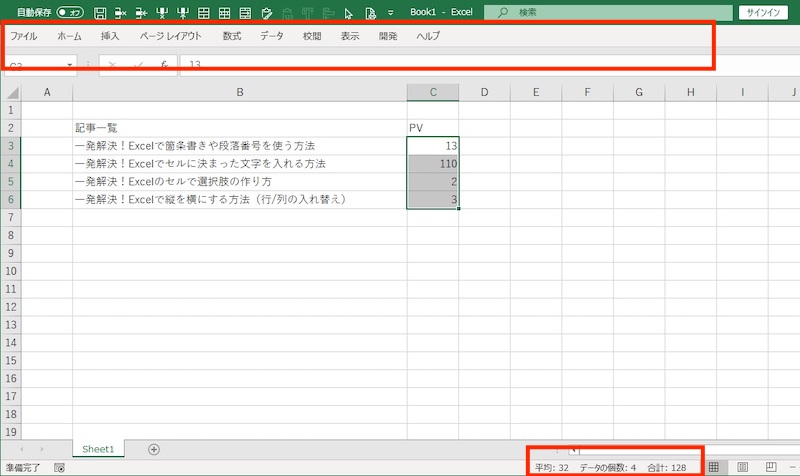Switch to Normal view icon
Screen dimensions: 800x476
coord(714,467)
